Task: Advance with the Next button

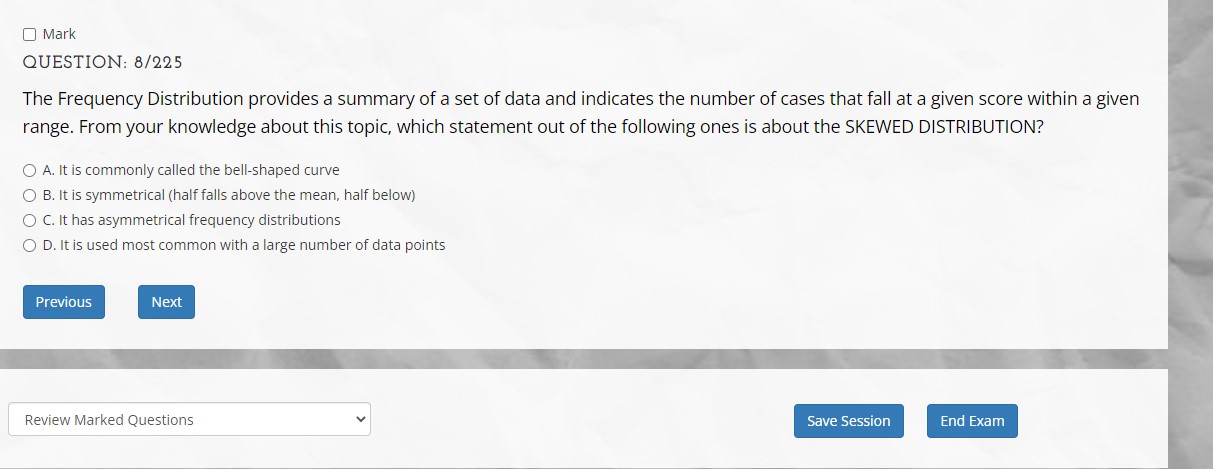Action: [x=166, y=302]
